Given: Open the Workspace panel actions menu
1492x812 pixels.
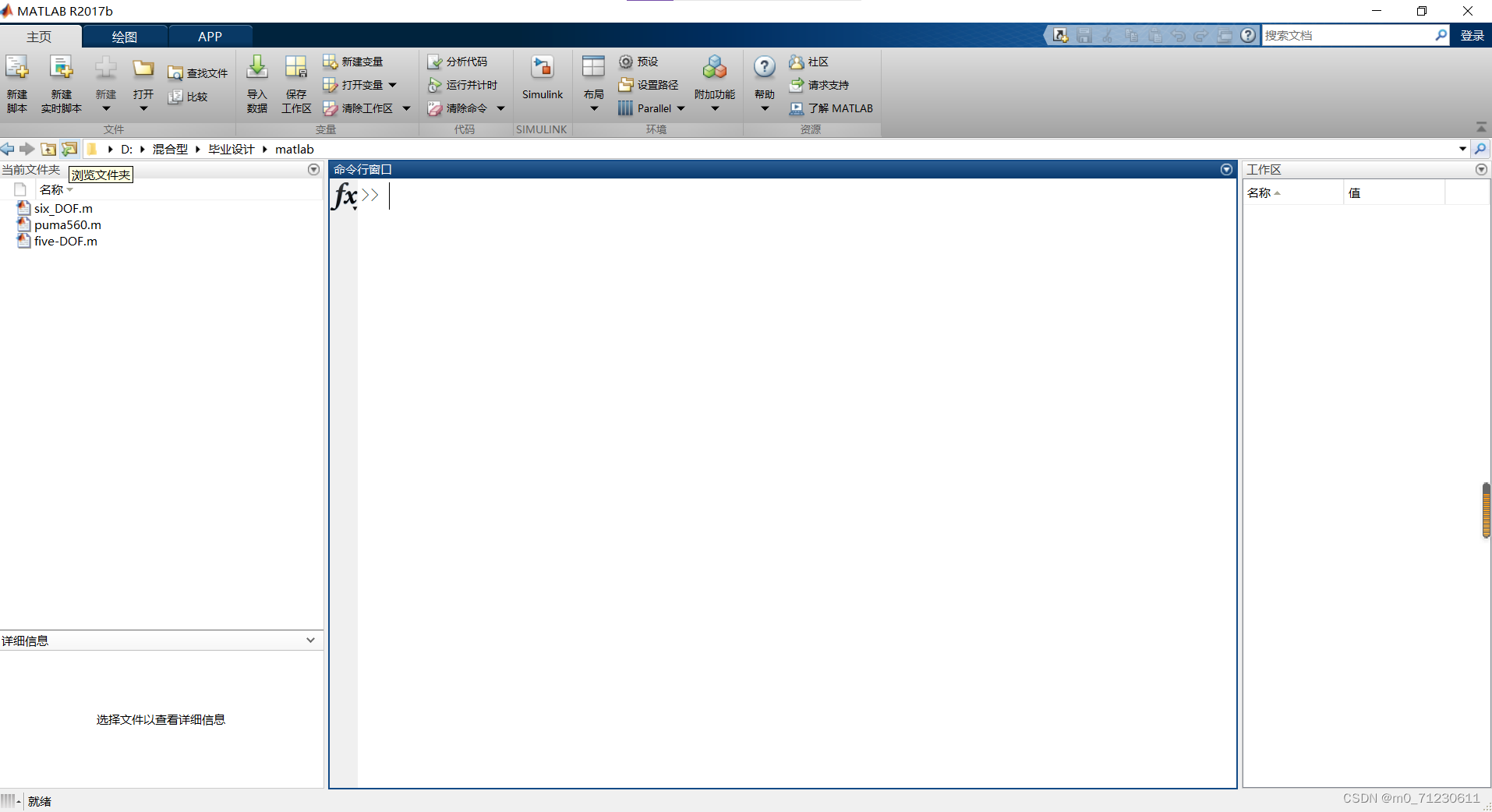Looking at the screenshot, I should pyautogui.click(x=1481, y=170).
